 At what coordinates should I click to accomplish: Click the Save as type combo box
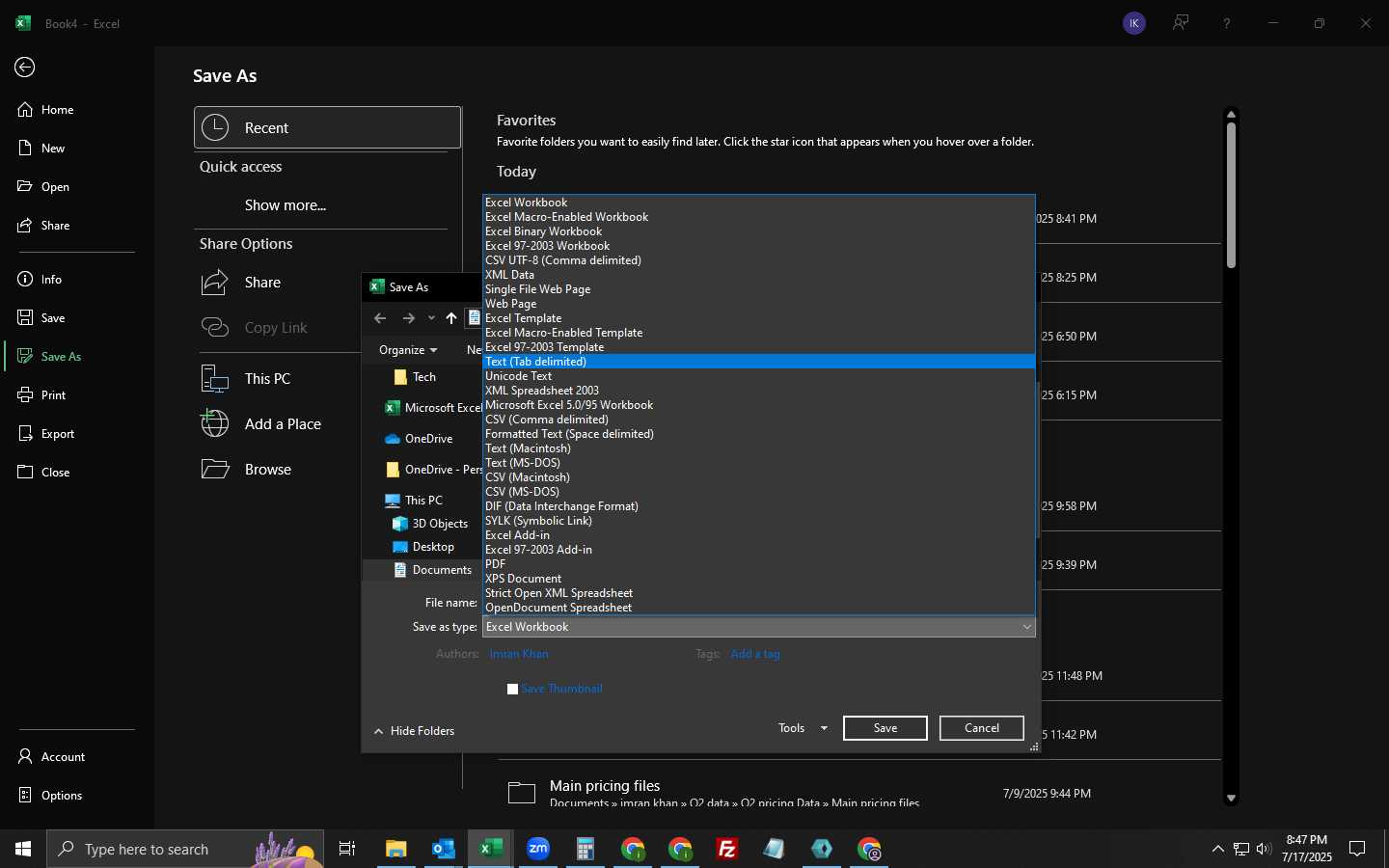759,627
